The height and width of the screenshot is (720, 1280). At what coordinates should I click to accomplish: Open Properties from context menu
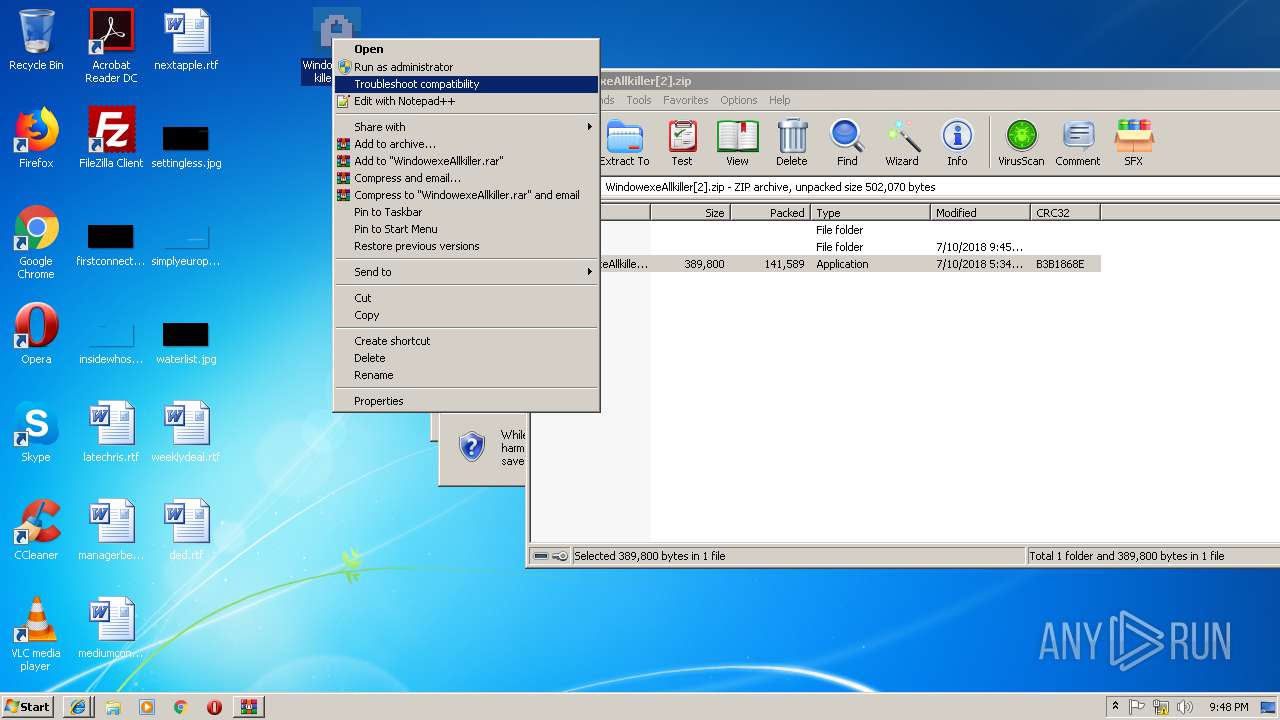pos(466,401)
